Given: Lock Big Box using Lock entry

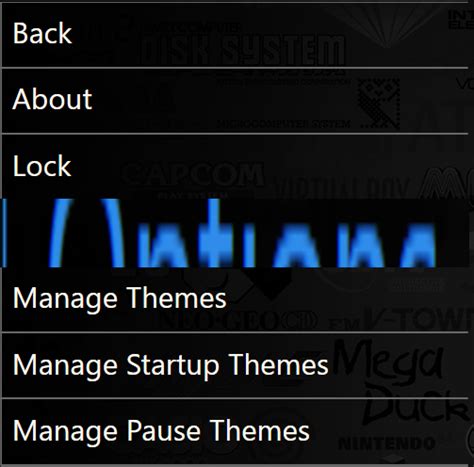Looking at the screenshot, I should tap(235, 167).
